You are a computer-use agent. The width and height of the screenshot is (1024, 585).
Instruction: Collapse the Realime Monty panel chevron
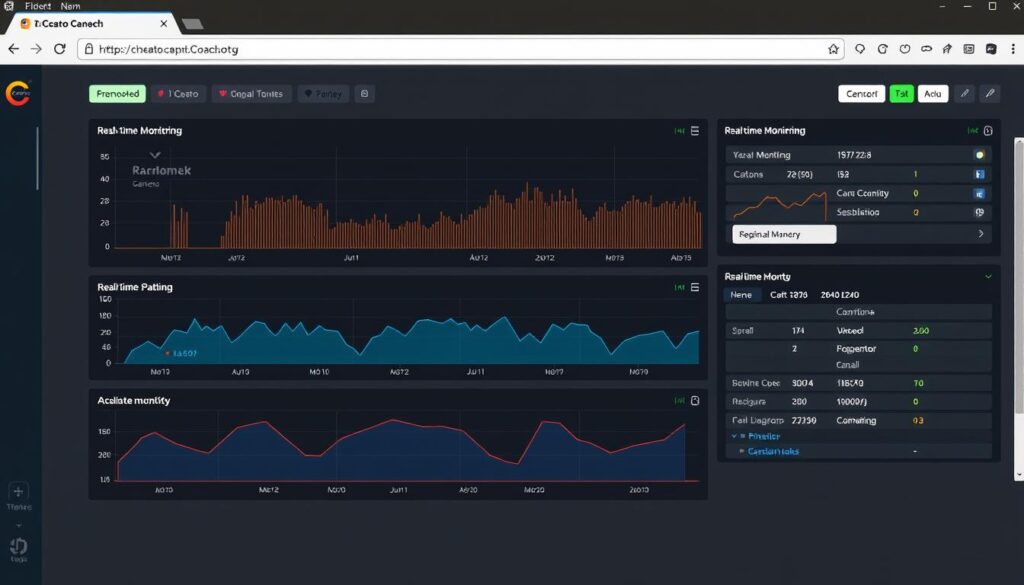988,277
